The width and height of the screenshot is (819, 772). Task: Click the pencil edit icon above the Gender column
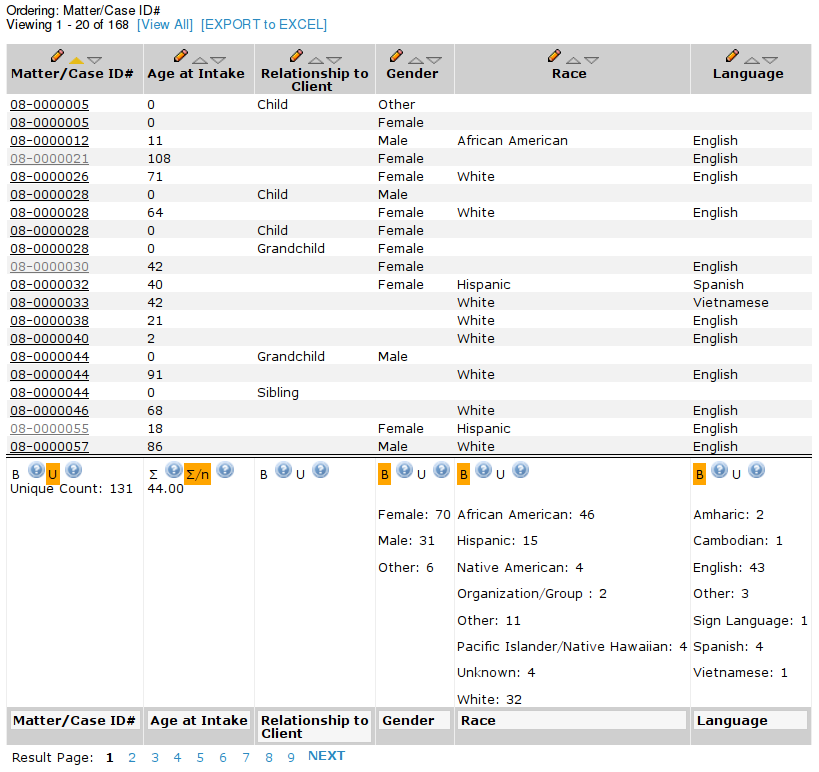(x=396, y=56)
